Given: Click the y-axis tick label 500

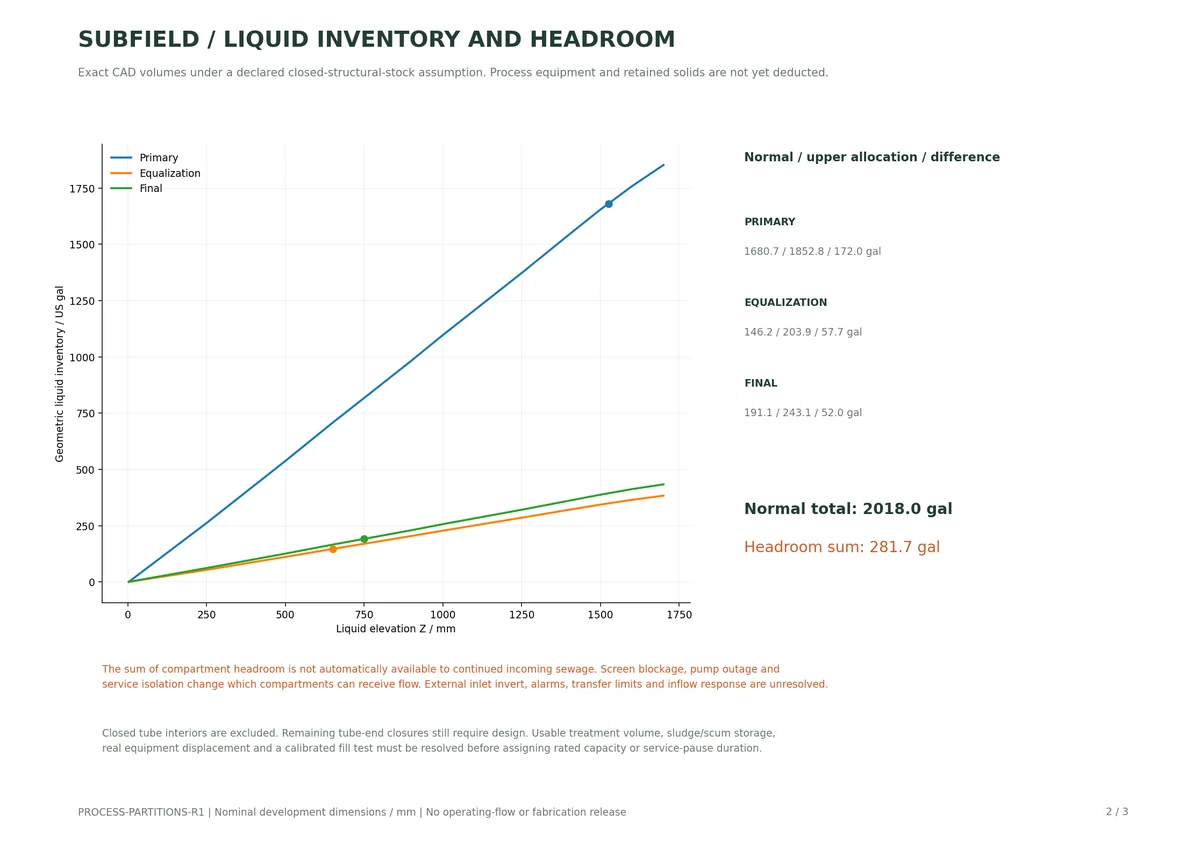Looking at the screenshot, I should [85, 470].
